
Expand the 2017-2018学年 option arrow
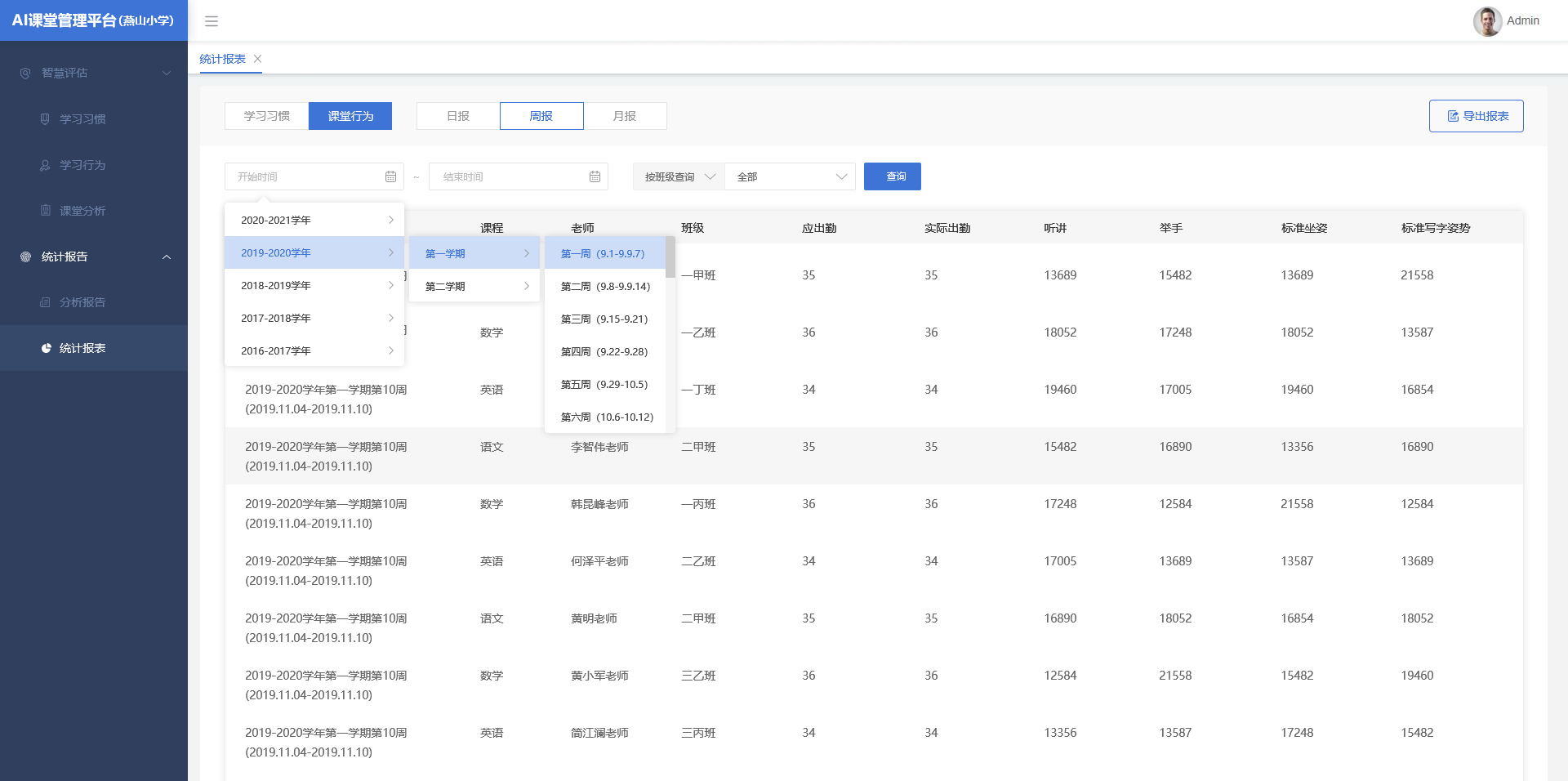391,318
